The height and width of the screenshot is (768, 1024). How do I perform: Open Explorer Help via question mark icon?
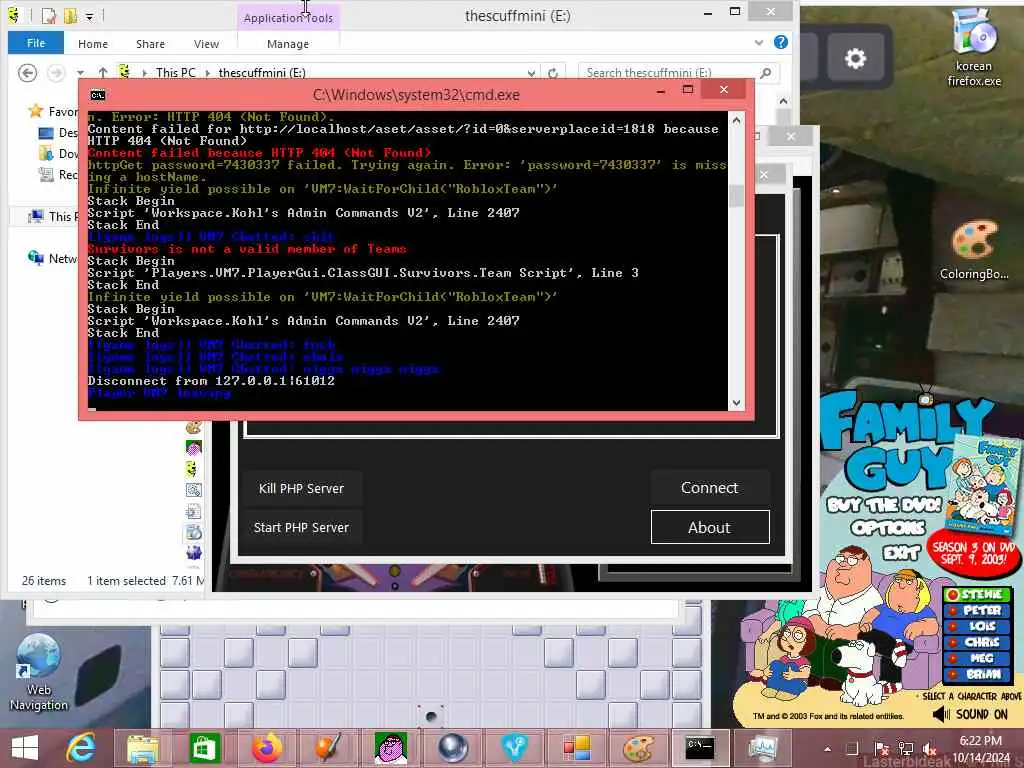[780, 42]
